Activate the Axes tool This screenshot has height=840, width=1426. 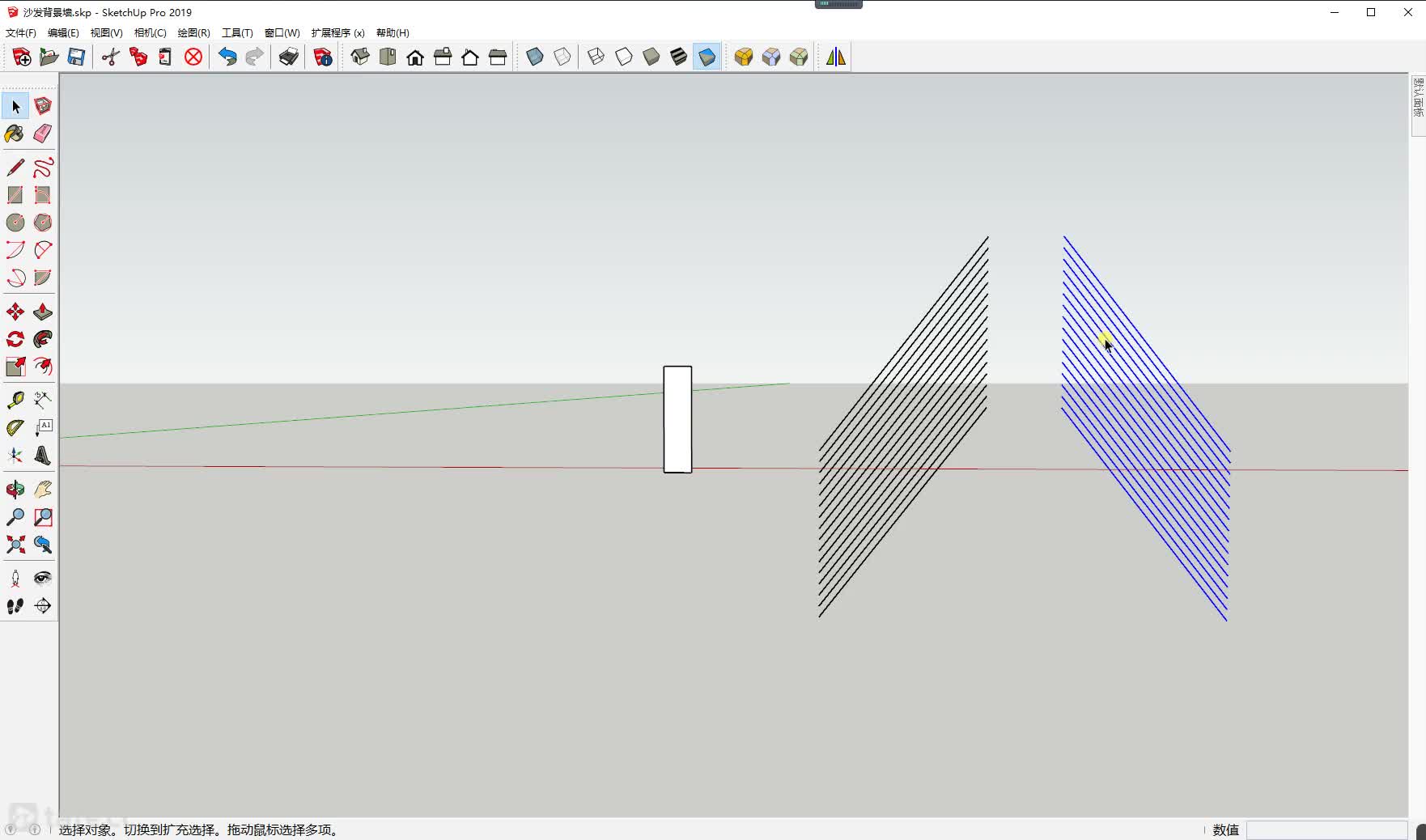pos(15,456)
